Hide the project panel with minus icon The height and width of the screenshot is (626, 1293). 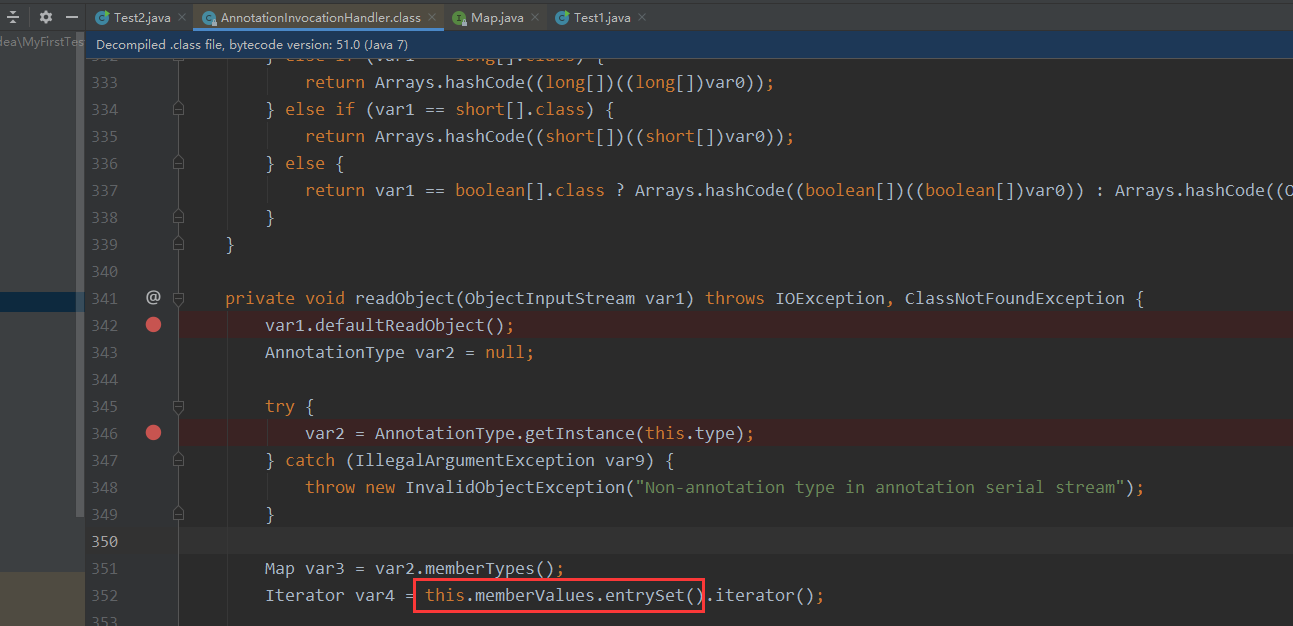72,17
